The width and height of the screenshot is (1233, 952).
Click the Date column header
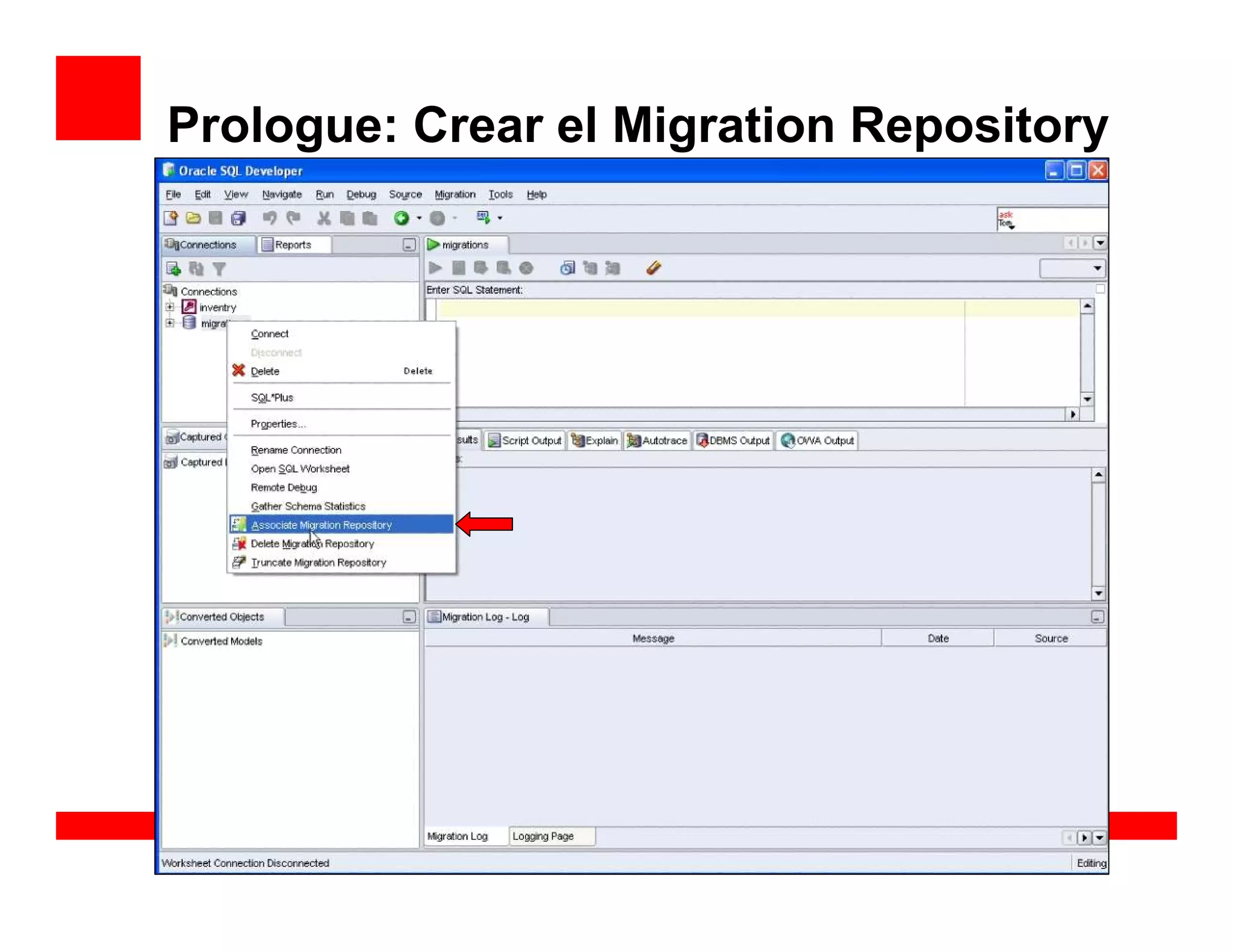[x=938, y=638]
